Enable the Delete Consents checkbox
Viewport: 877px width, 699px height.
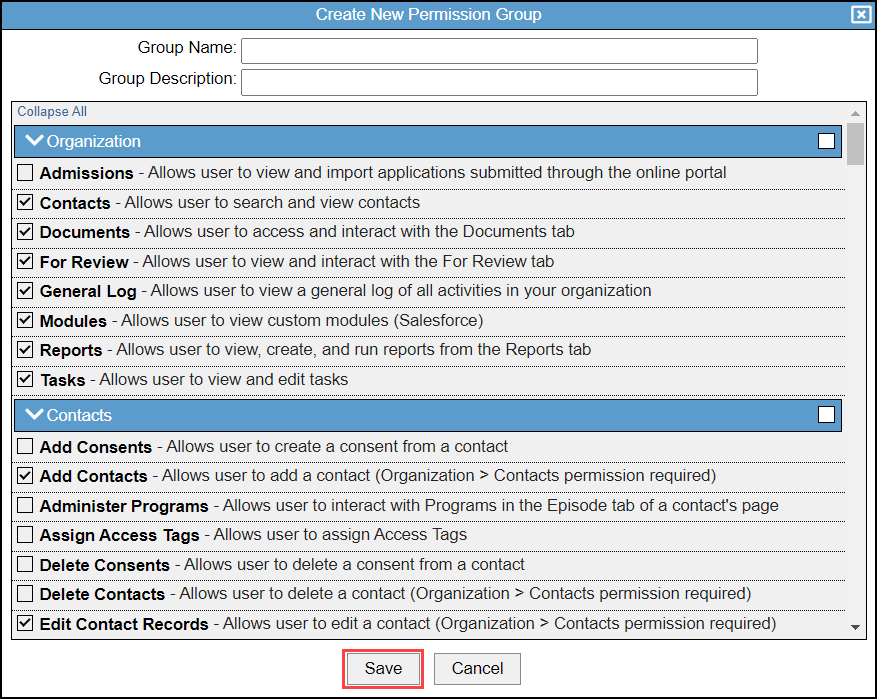tap(25, 564)
